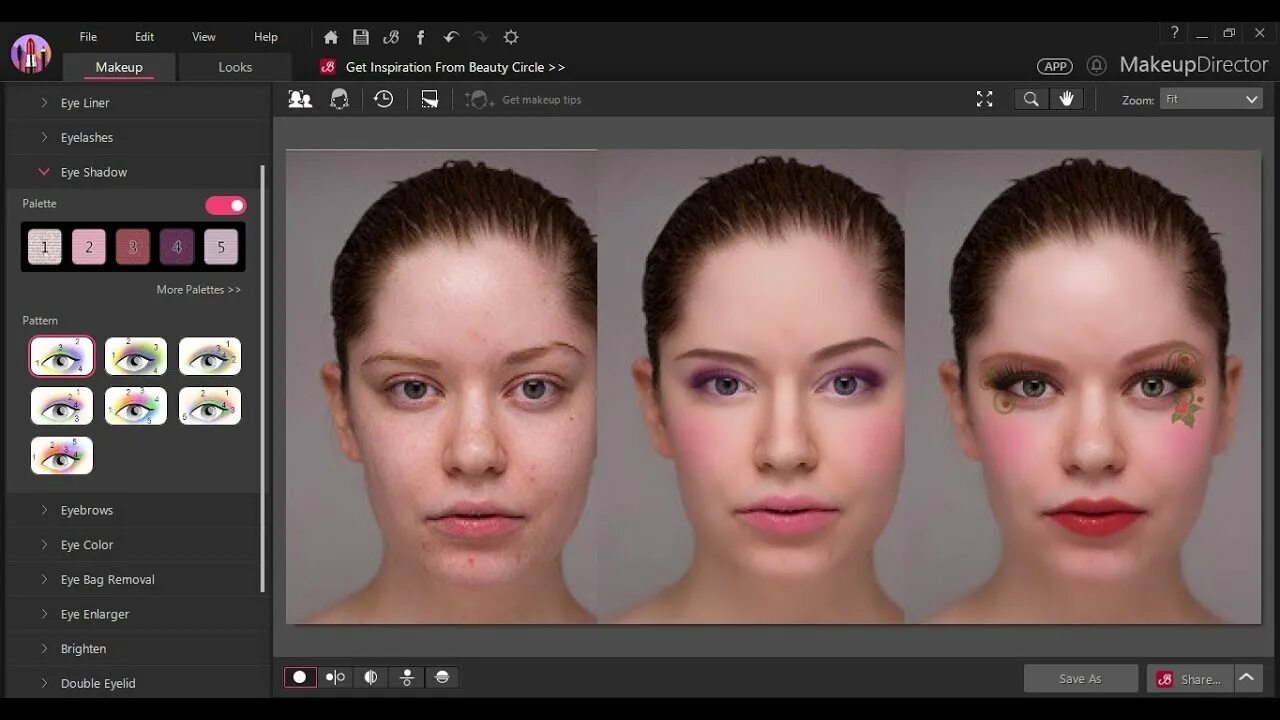Open preferences with the gear icon

point(511,37)
